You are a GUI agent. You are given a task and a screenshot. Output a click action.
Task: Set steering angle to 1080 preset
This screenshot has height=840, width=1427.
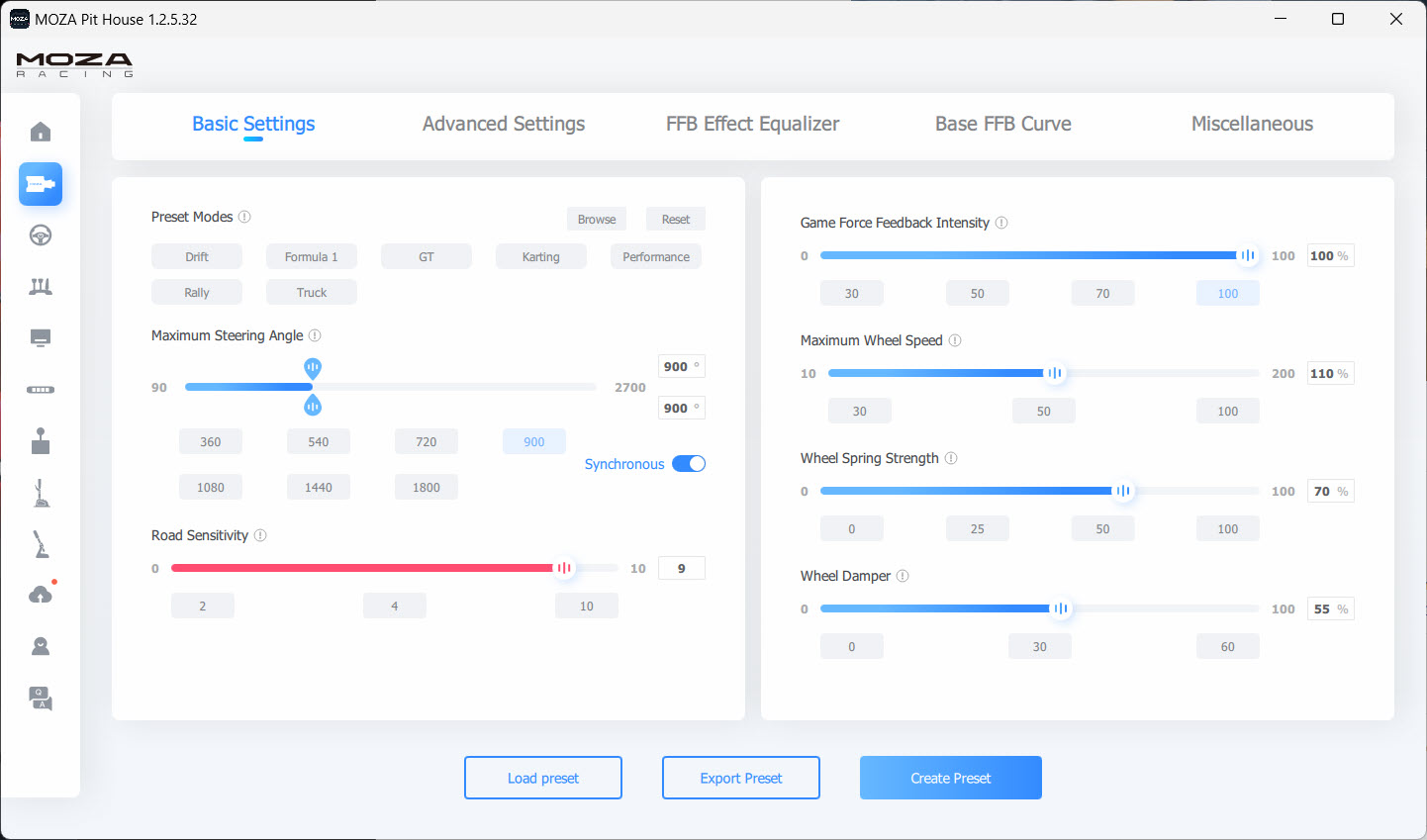[211, 488]
